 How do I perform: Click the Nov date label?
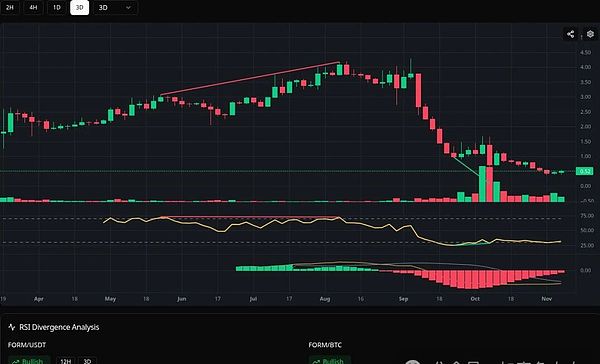(546, 299)
